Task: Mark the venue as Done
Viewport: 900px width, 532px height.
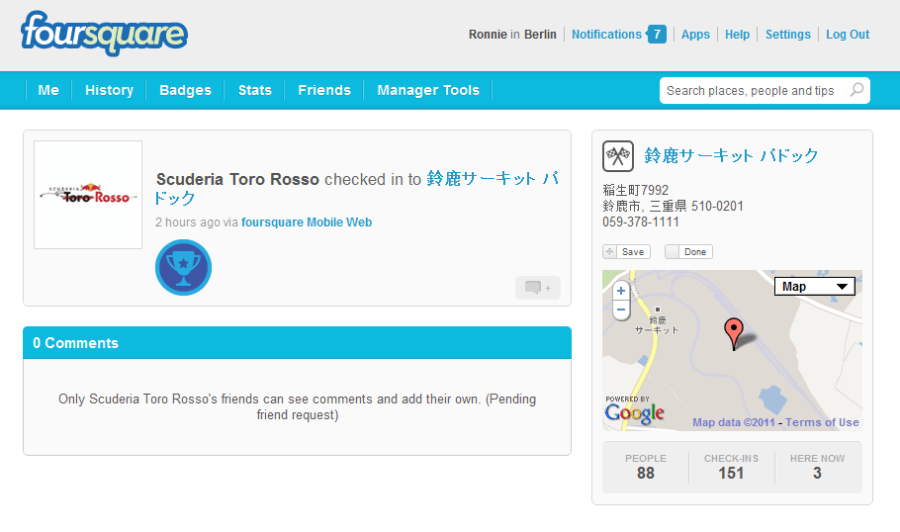Action: click(x=689, y=251)
